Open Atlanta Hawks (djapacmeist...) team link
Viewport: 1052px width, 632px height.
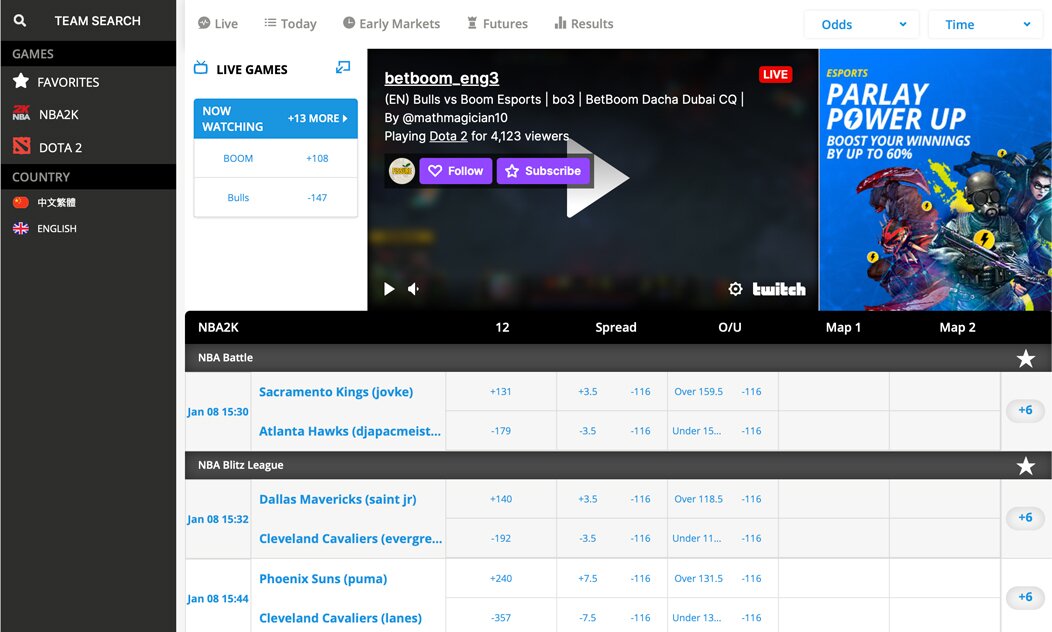(x=350, y=431)
